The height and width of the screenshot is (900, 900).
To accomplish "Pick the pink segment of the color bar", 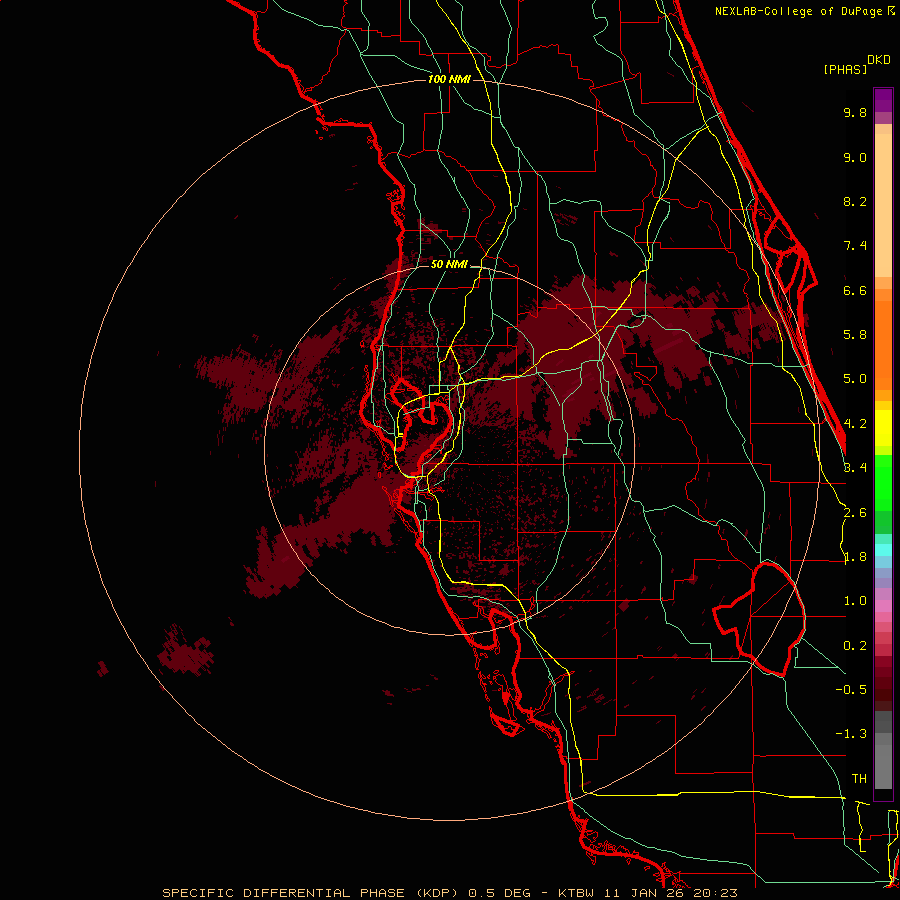I will pos(883,606).
